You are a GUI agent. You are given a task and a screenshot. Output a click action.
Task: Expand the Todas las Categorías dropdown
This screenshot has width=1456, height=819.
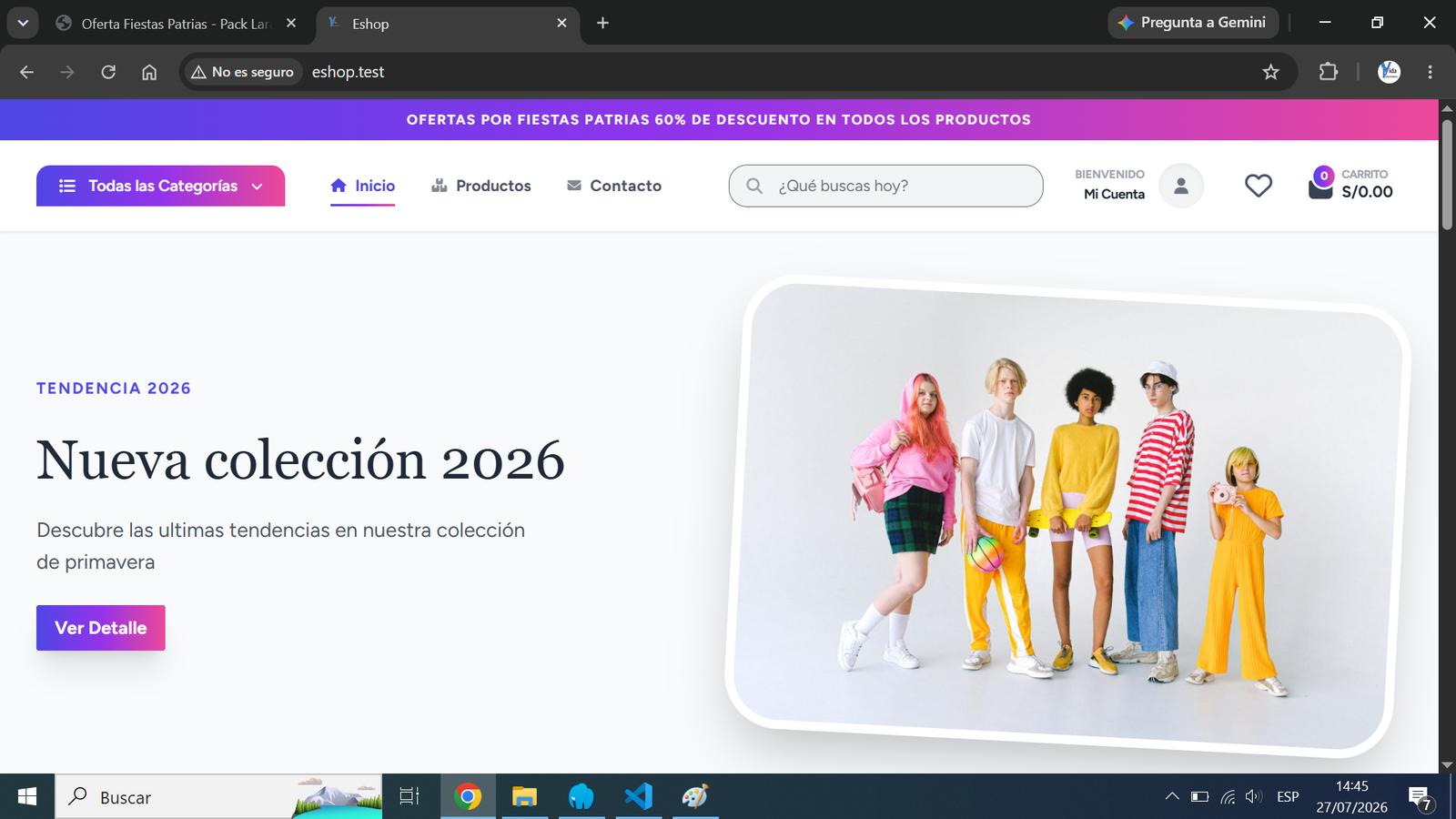tap(160, 186)
